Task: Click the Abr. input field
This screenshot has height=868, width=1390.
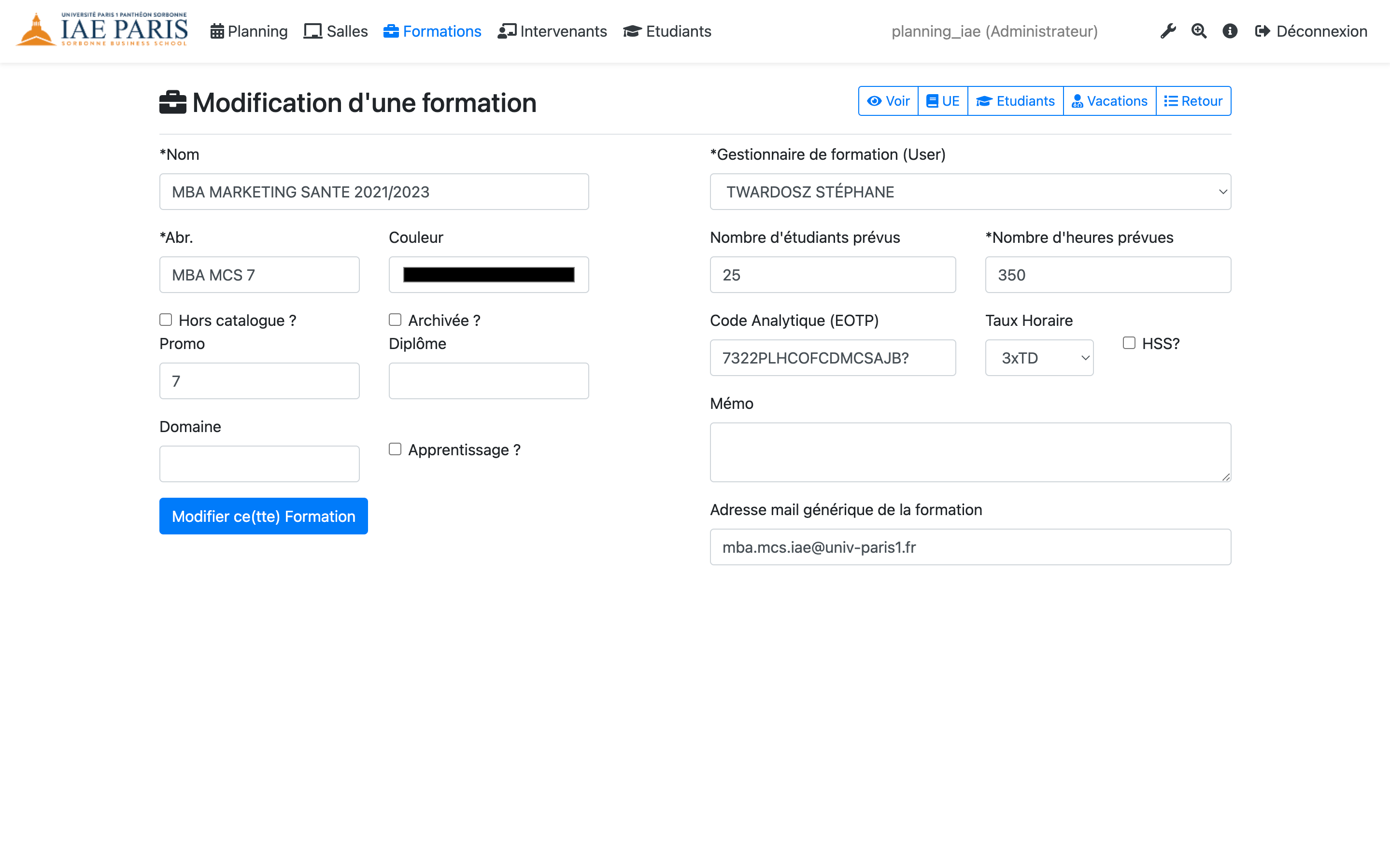Action: tap(259, 275)
